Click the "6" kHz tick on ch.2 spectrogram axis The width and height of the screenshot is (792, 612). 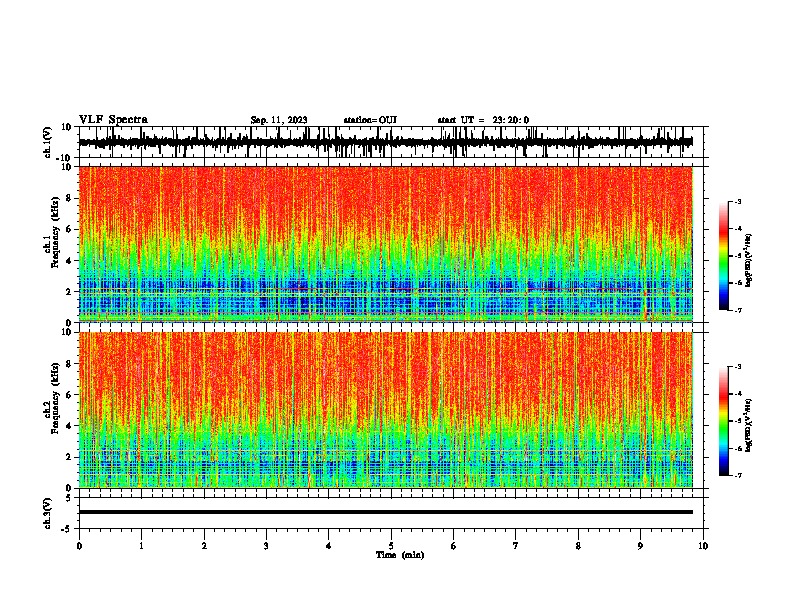[x=70, y=394]
